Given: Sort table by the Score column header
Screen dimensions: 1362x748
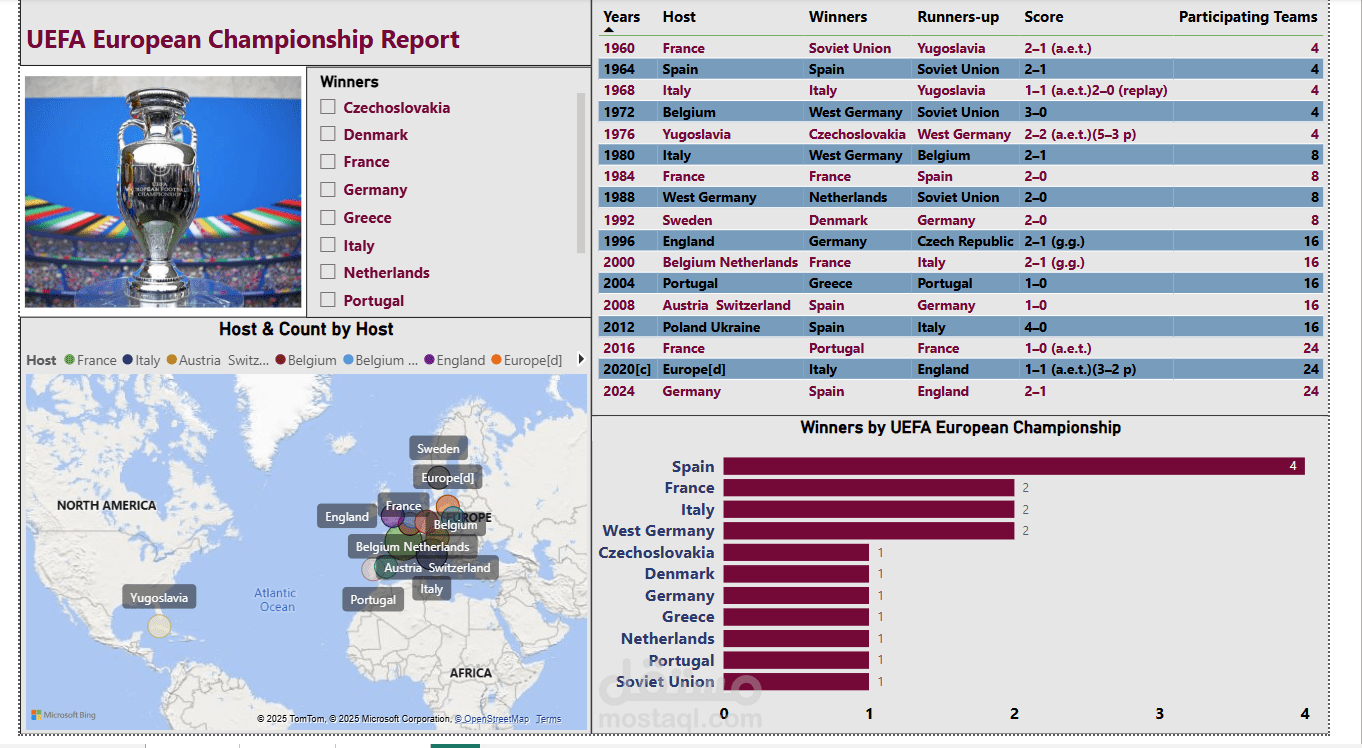Looking at the screenshot, I should pos(1044,17).
